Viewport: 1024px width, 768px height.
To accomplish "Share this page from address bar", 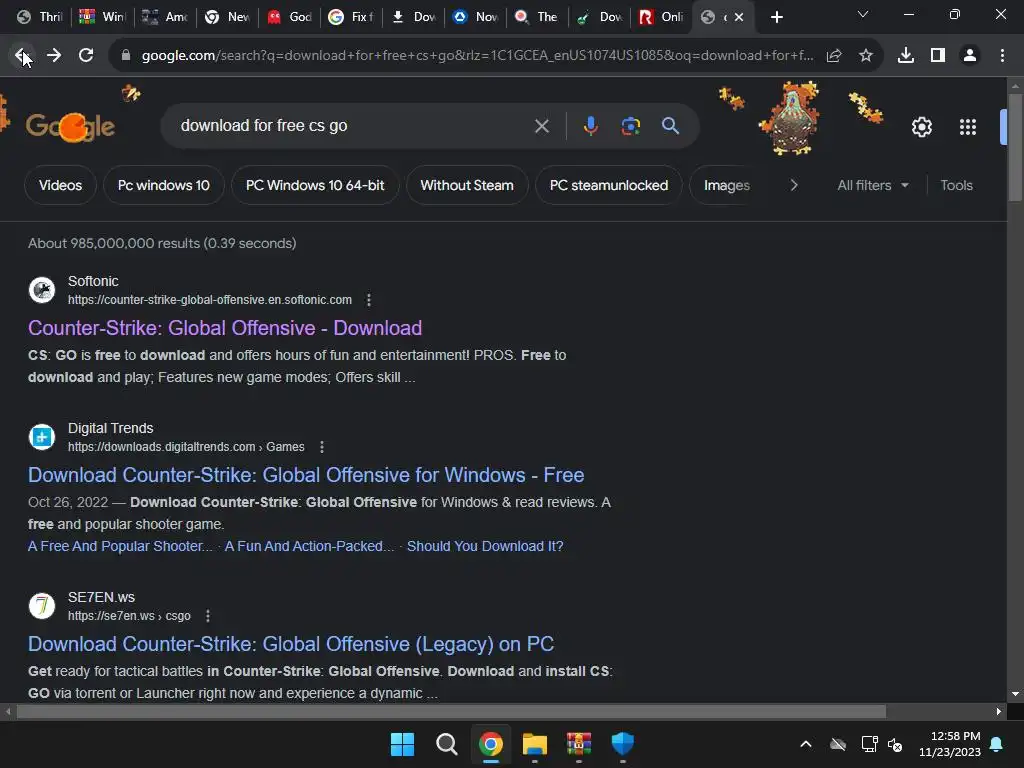I will pos(834,56).
